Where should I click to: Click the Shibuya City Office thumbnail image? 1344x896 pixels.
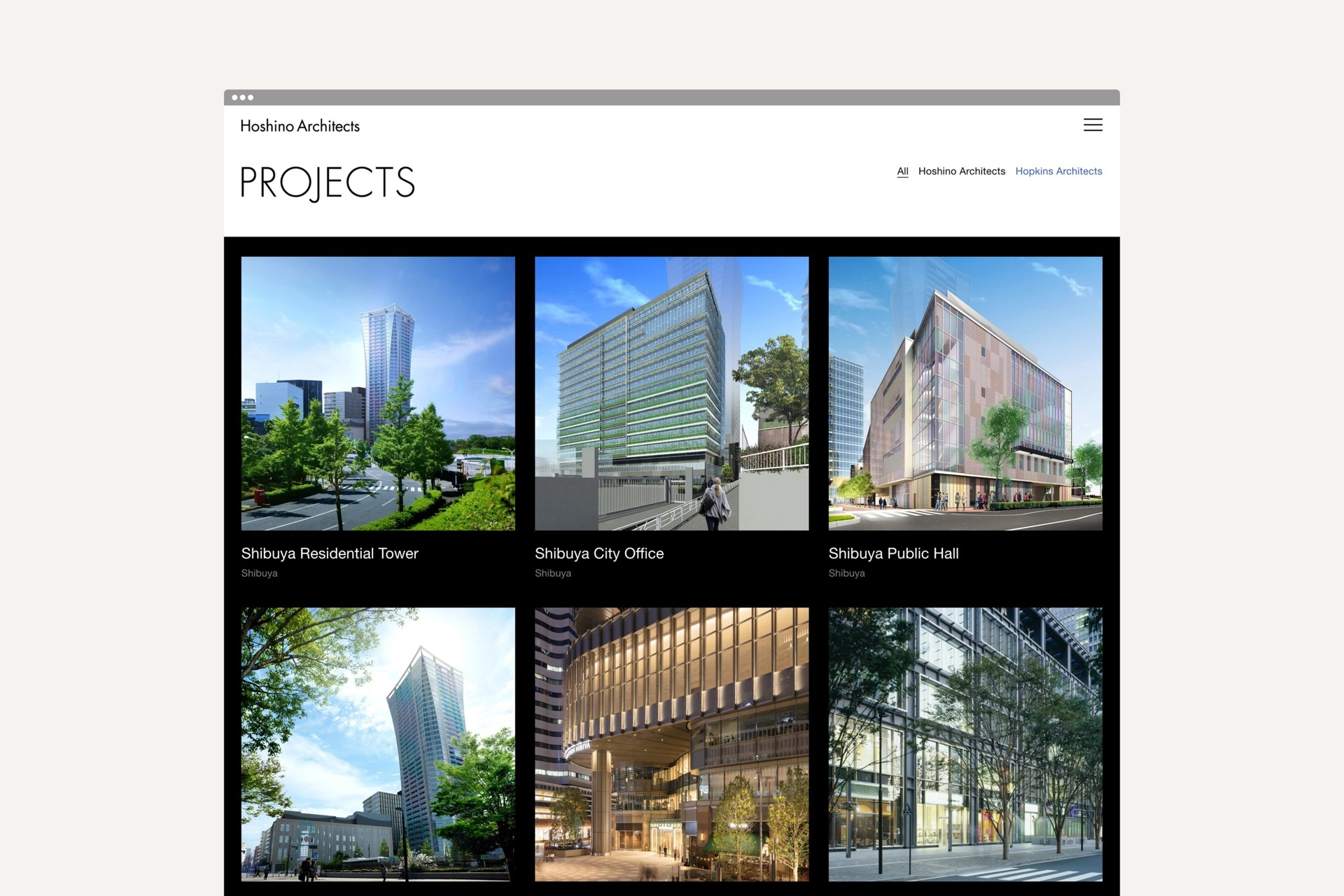click(671, 393)
